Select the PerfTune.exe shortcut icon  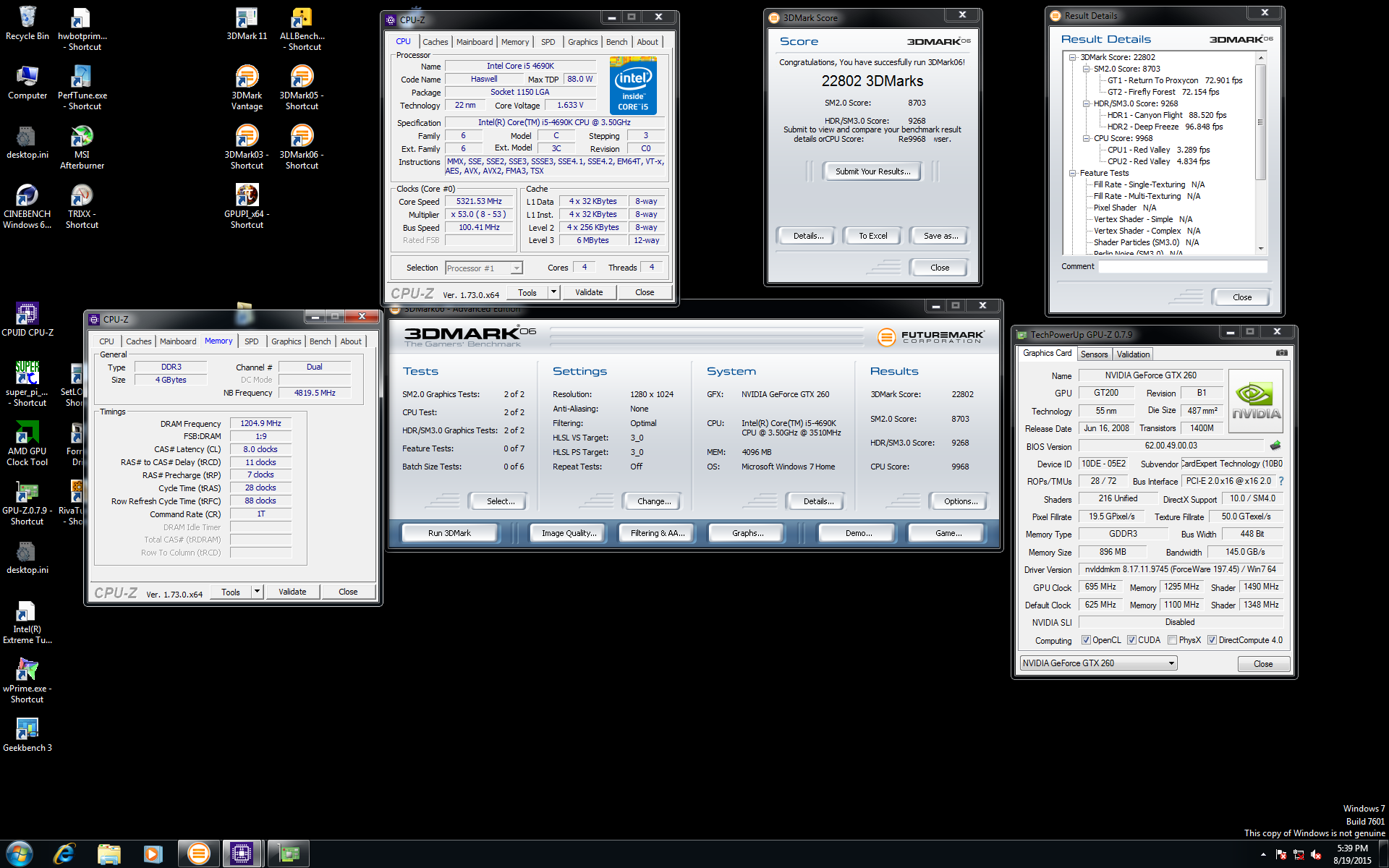[82, 88]
